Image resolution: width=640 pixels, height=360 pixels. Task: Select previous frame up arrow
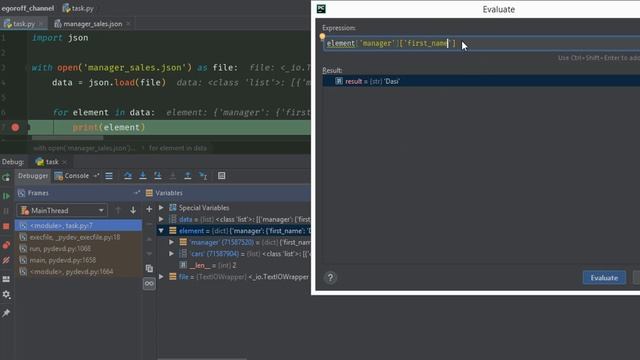118,211
